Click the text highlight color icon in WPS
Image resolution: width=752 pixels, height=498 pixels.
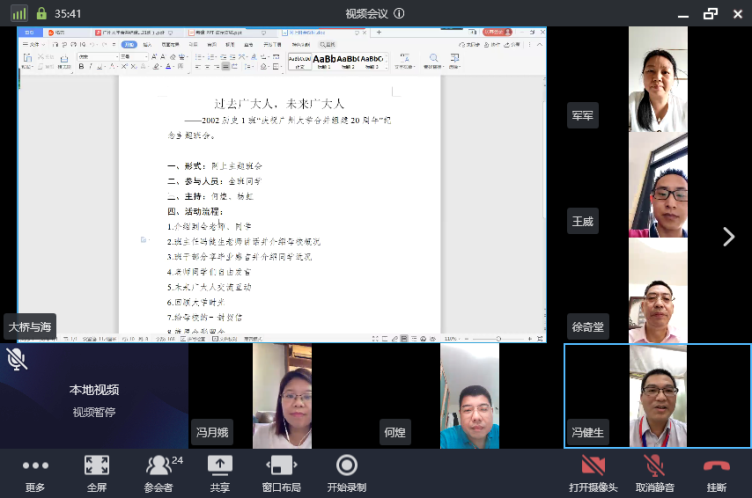(156, 66)
